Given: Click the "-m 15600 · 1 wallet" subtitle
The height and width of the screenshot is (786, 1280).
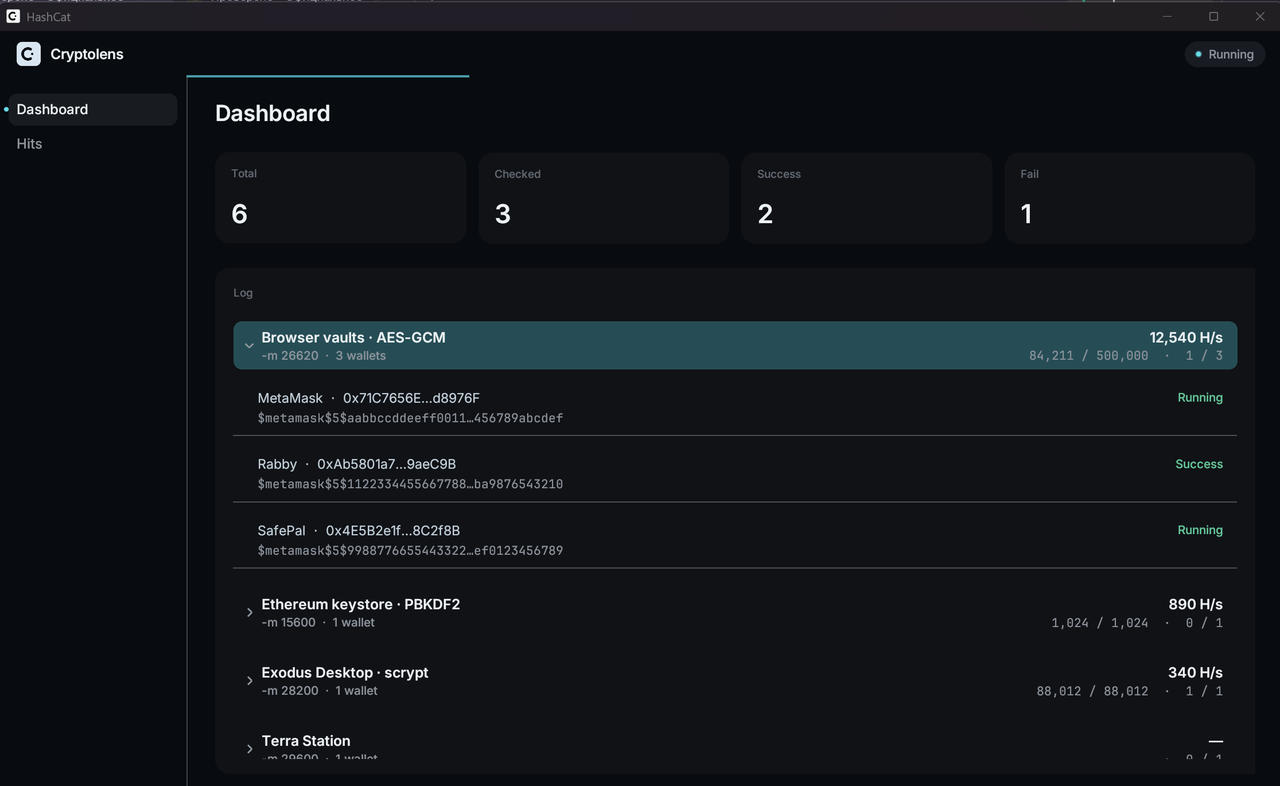Looking at the screenshot, I should [x=318, y=623].
